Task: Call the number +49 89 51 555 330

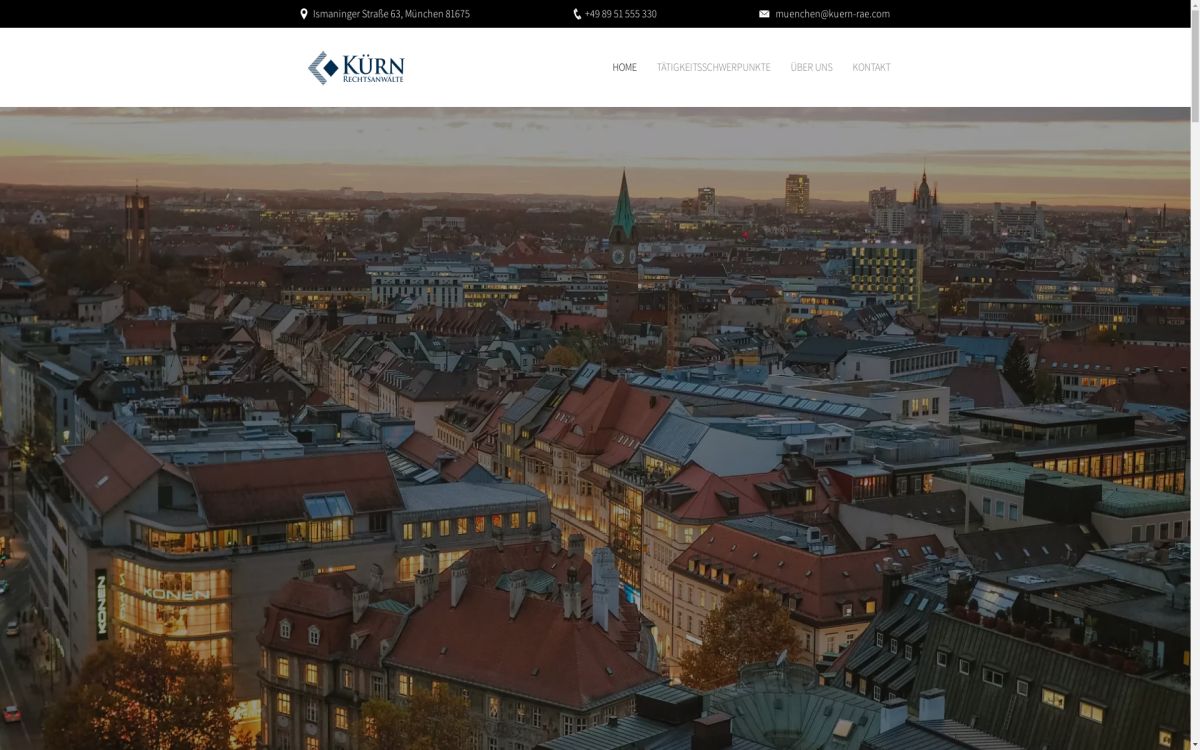Action: click(621, 13)
